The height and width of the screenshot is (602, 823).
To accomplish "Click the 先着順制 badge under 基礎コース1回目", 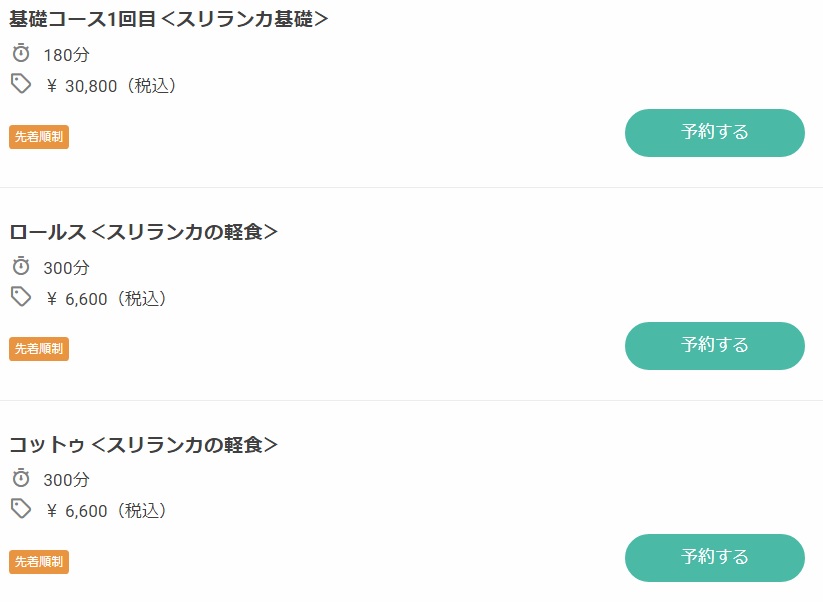I will pyautogui.click(x=39, y=137).
